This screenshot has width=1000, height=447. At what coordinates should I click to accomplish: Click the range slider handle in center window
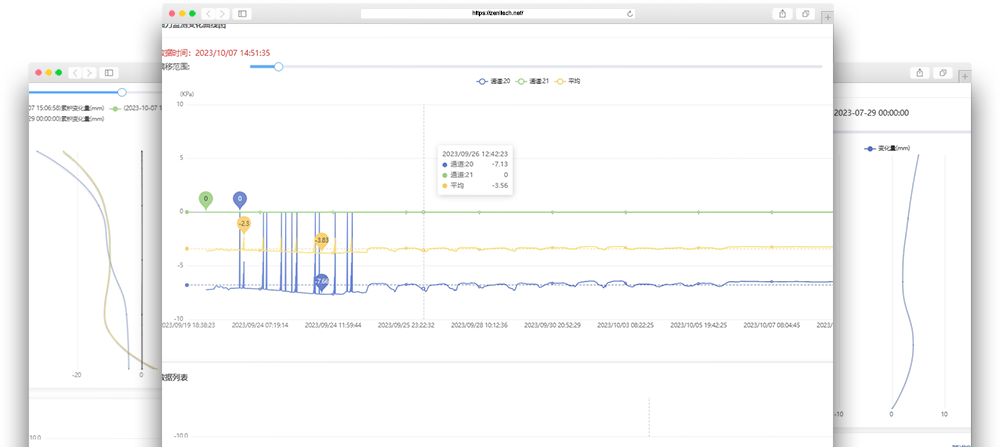[278, 66]
